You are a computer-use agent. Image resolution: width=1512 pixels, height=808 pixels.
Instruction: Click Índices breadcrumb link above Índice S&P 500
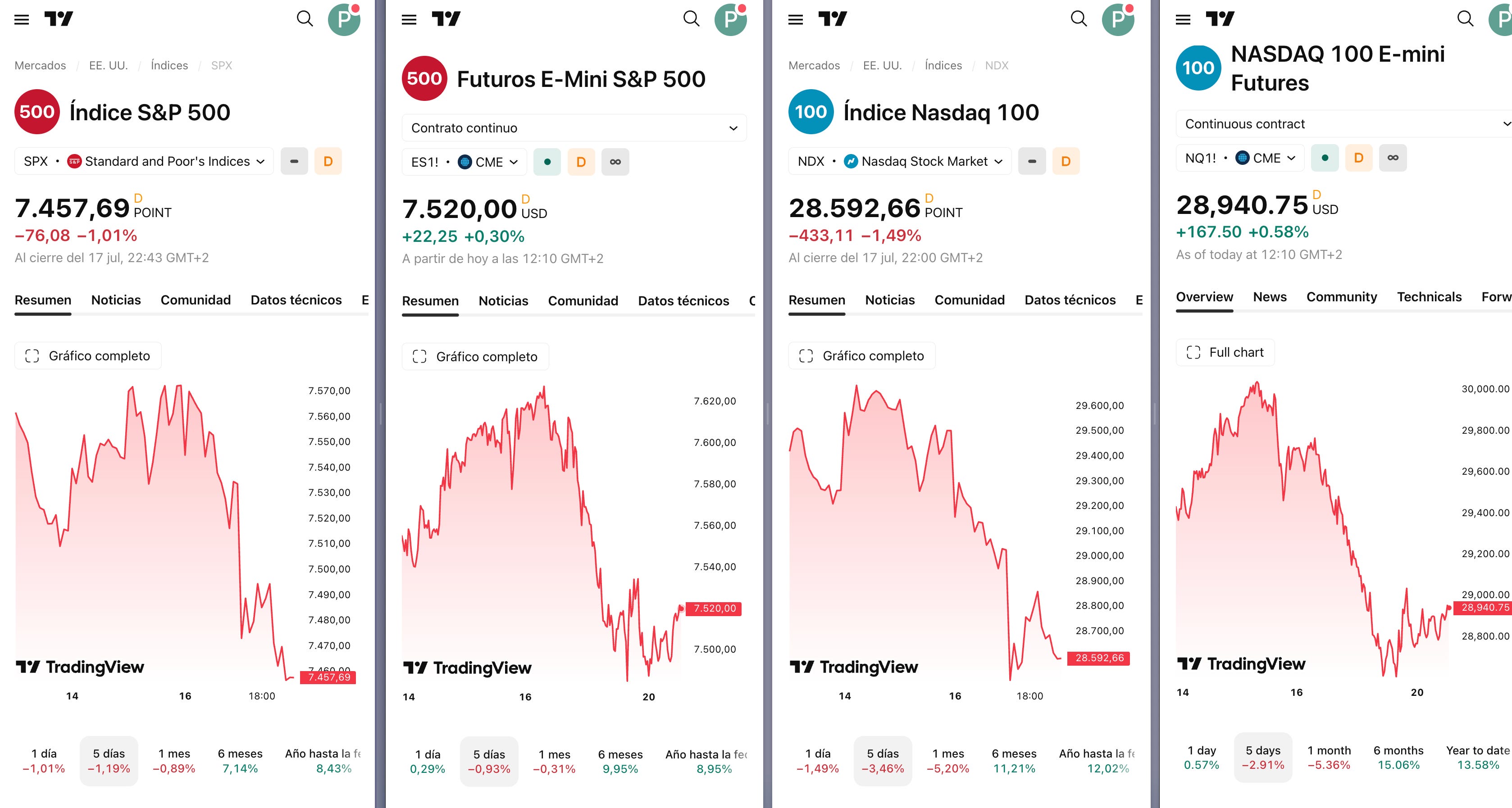(169, 65)
